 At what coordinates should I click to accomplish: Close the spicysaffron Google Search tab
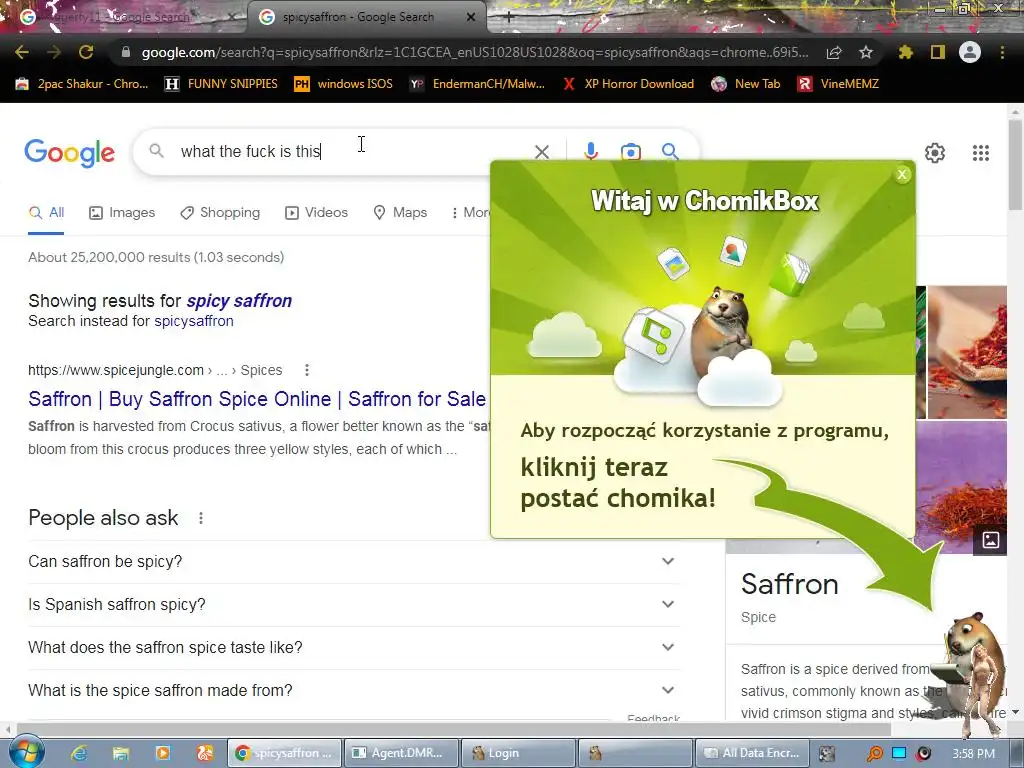pyautogui.click(x=471, y=18)
